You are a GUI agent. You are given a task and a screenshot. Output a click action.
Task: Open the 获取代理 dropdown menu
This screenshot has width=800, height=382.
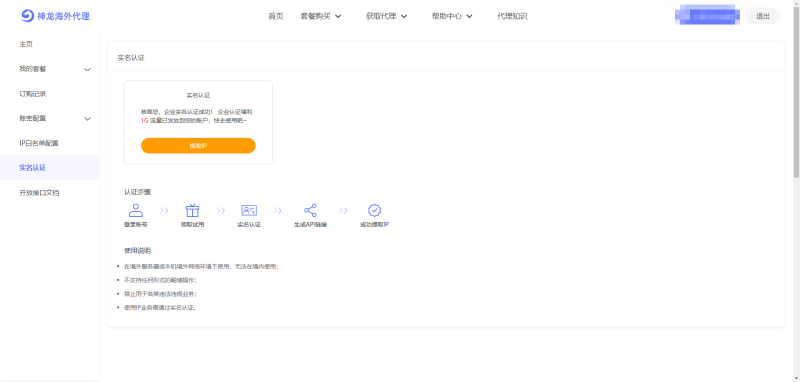[x=386, y=16]
